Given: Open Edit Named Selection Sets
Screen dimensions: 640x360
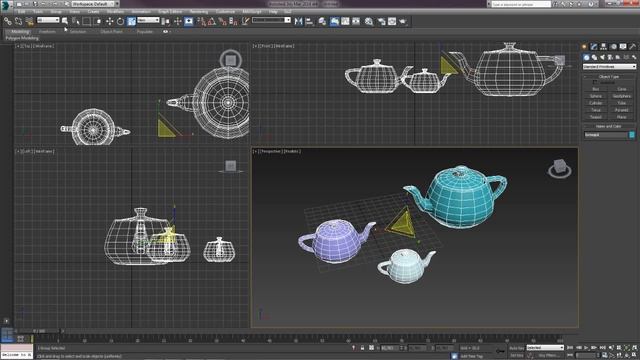Looking at the screenshot, I should tap(245, 21).
